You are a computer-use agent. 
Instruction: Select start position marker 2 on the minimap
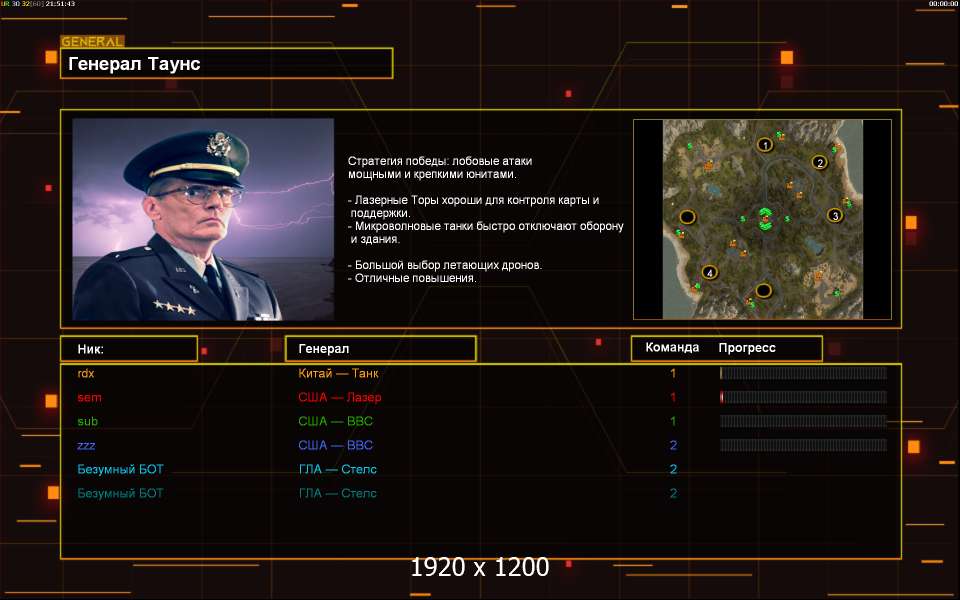820,162
